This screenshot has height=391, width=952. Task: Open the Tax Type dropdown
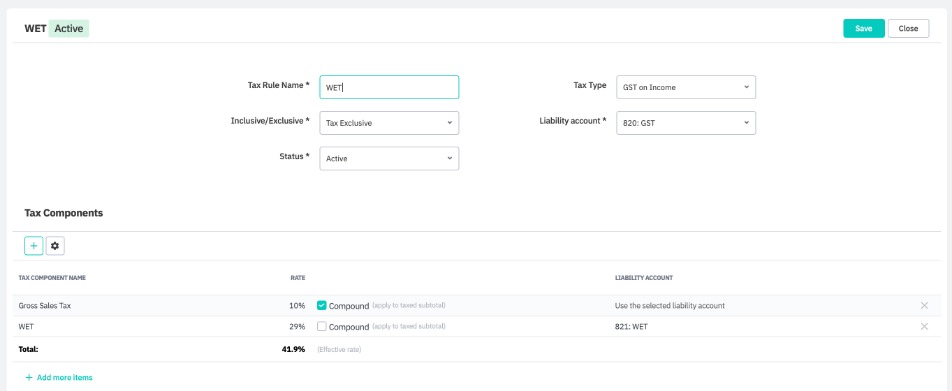point(686,87)
